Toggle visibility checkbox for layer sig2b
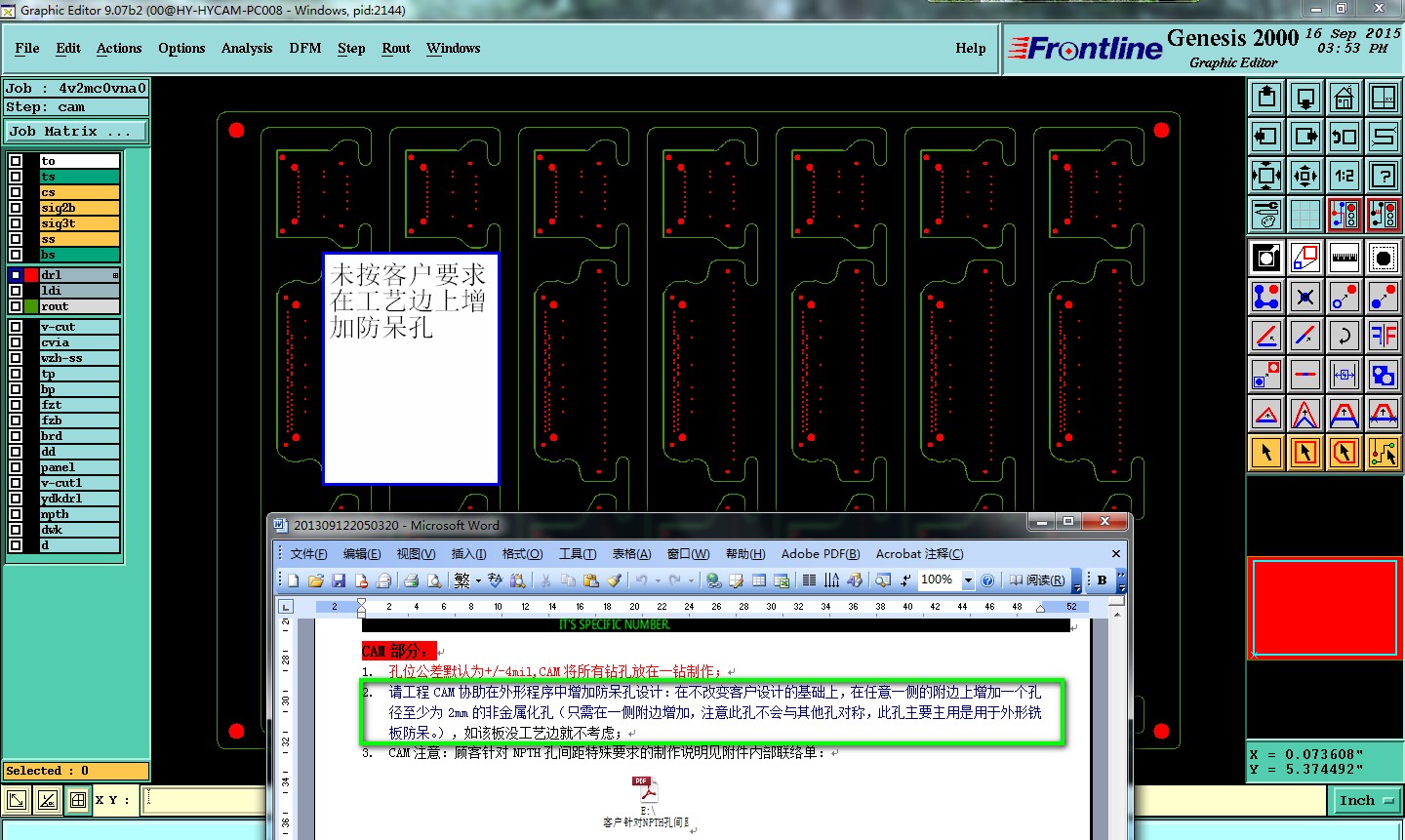The image size is (1405, 840). coord(16,208)
